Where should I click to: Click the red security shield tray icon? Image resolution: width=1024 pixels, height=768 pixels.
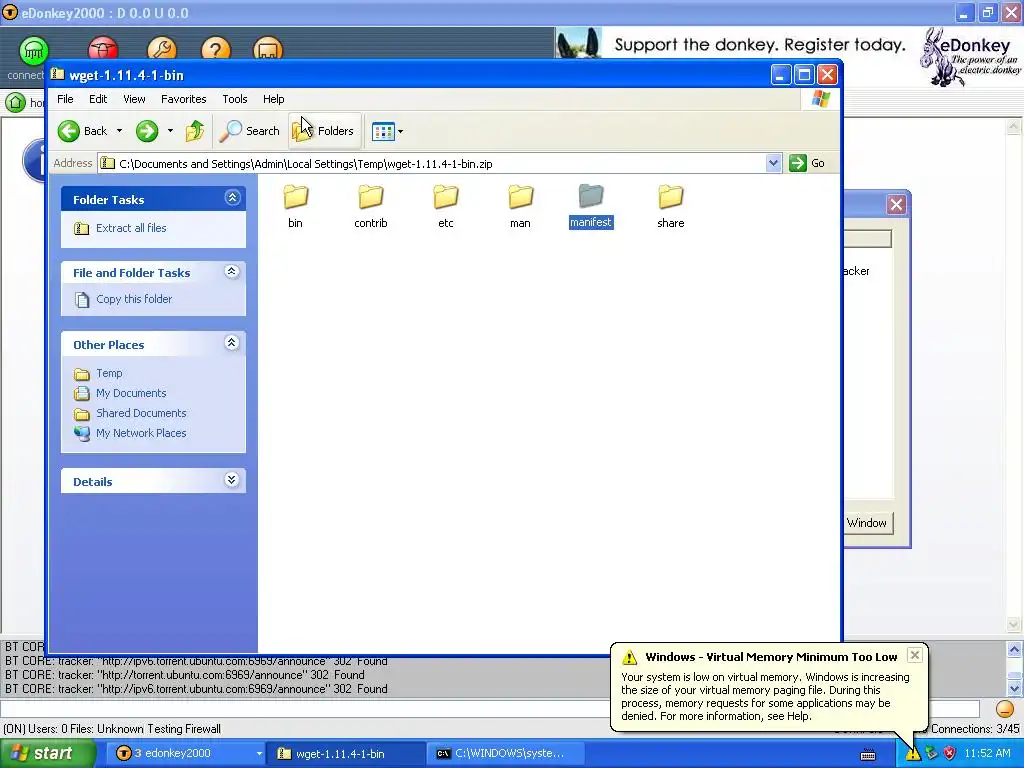[950, 754]
